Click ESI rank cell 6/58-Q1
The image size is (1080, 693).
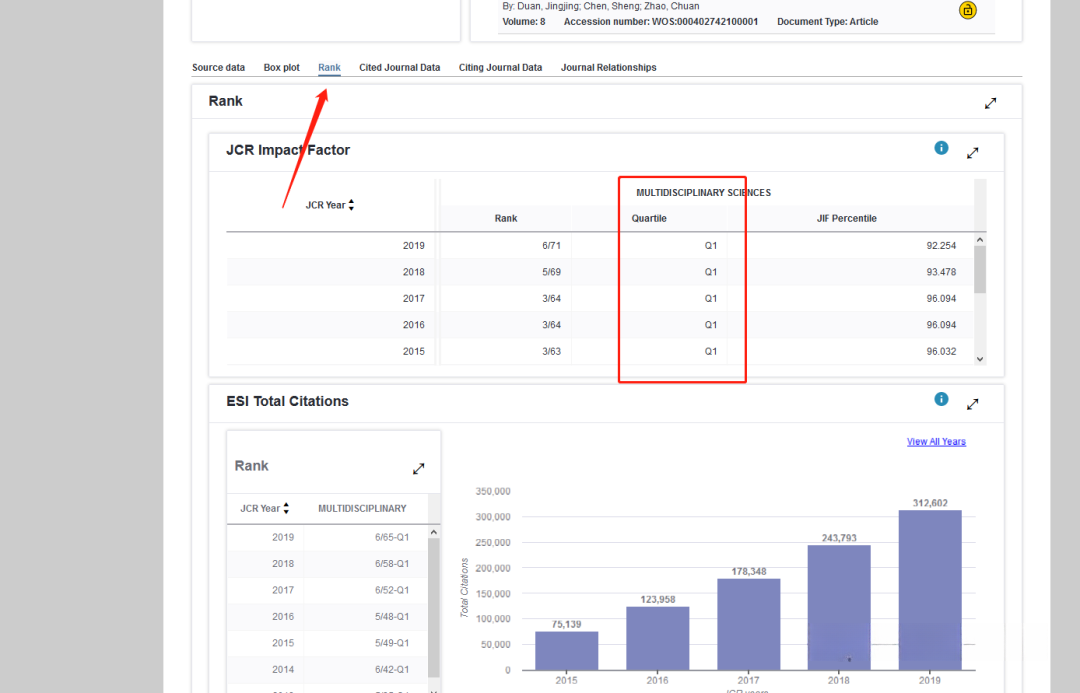pyautogui.click(x=392, y=563)
